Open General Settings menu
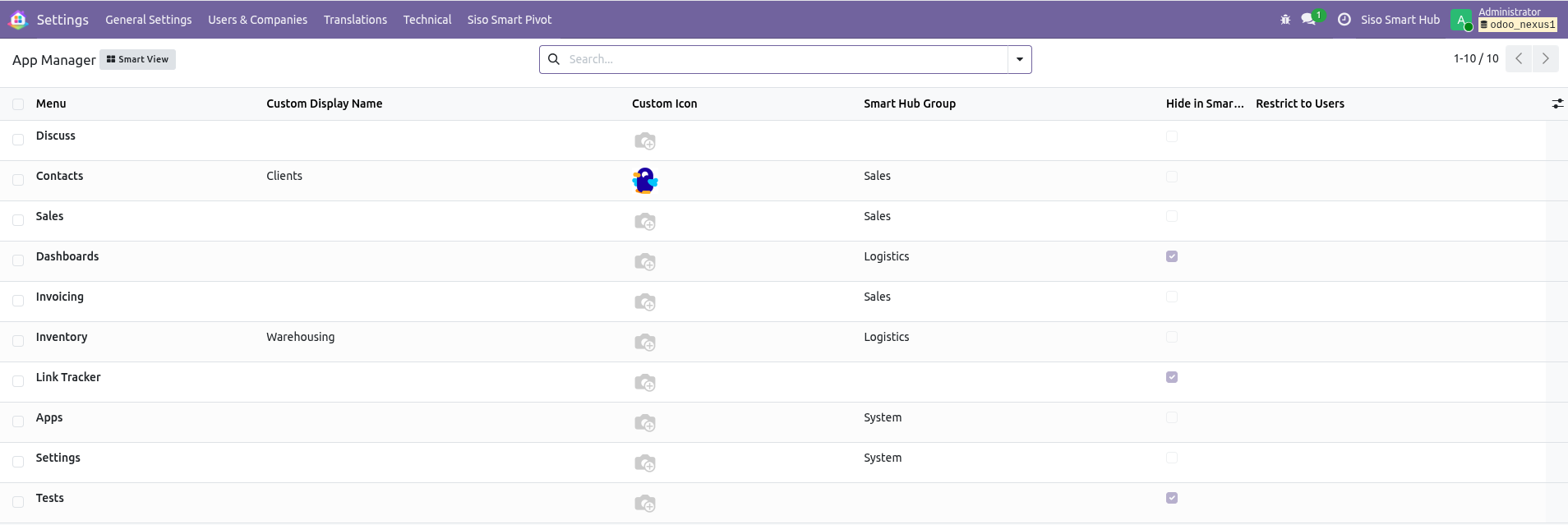 pyautogui.click(x=149, y=20)
